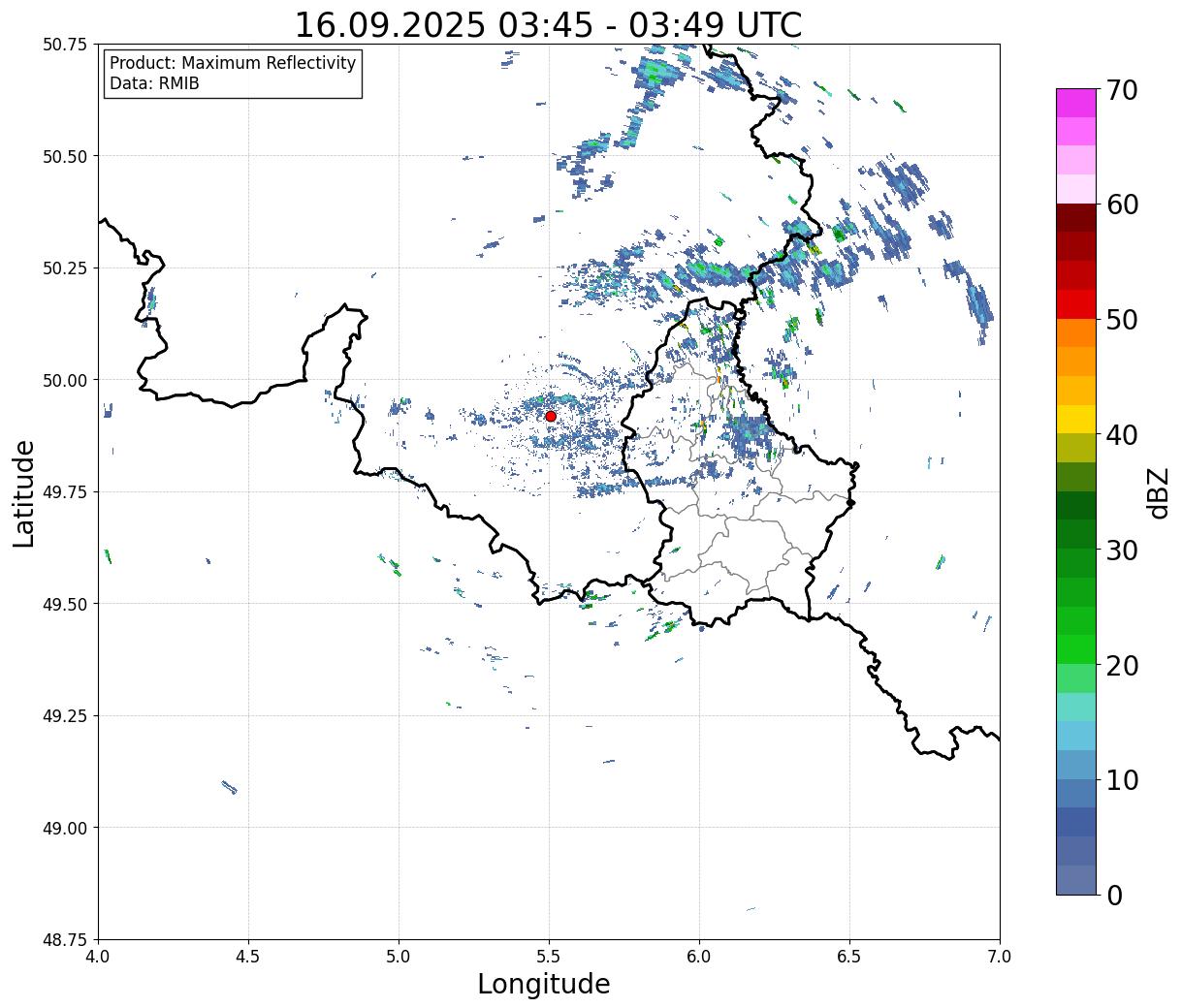Click the 49.50 latitude tick label
This screenshot has width=1182, height=1008.
(x=65, y=604)
